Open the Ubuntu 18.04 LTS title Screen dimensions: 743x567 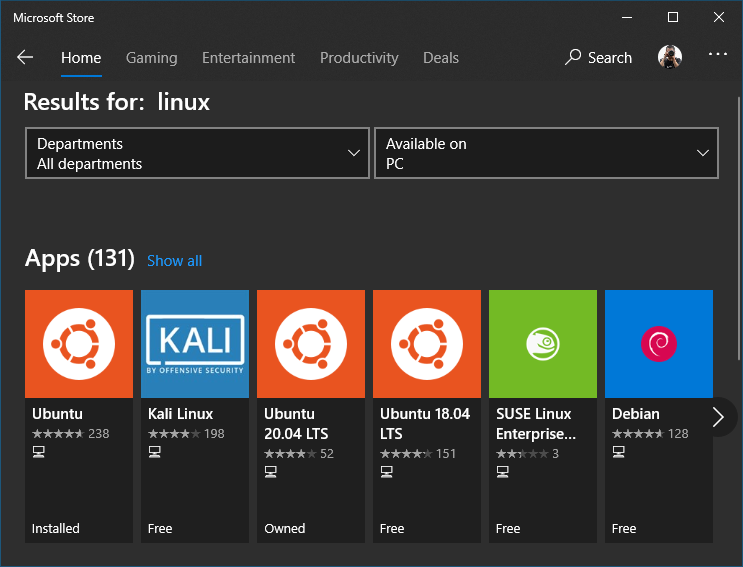coord(425,423)
